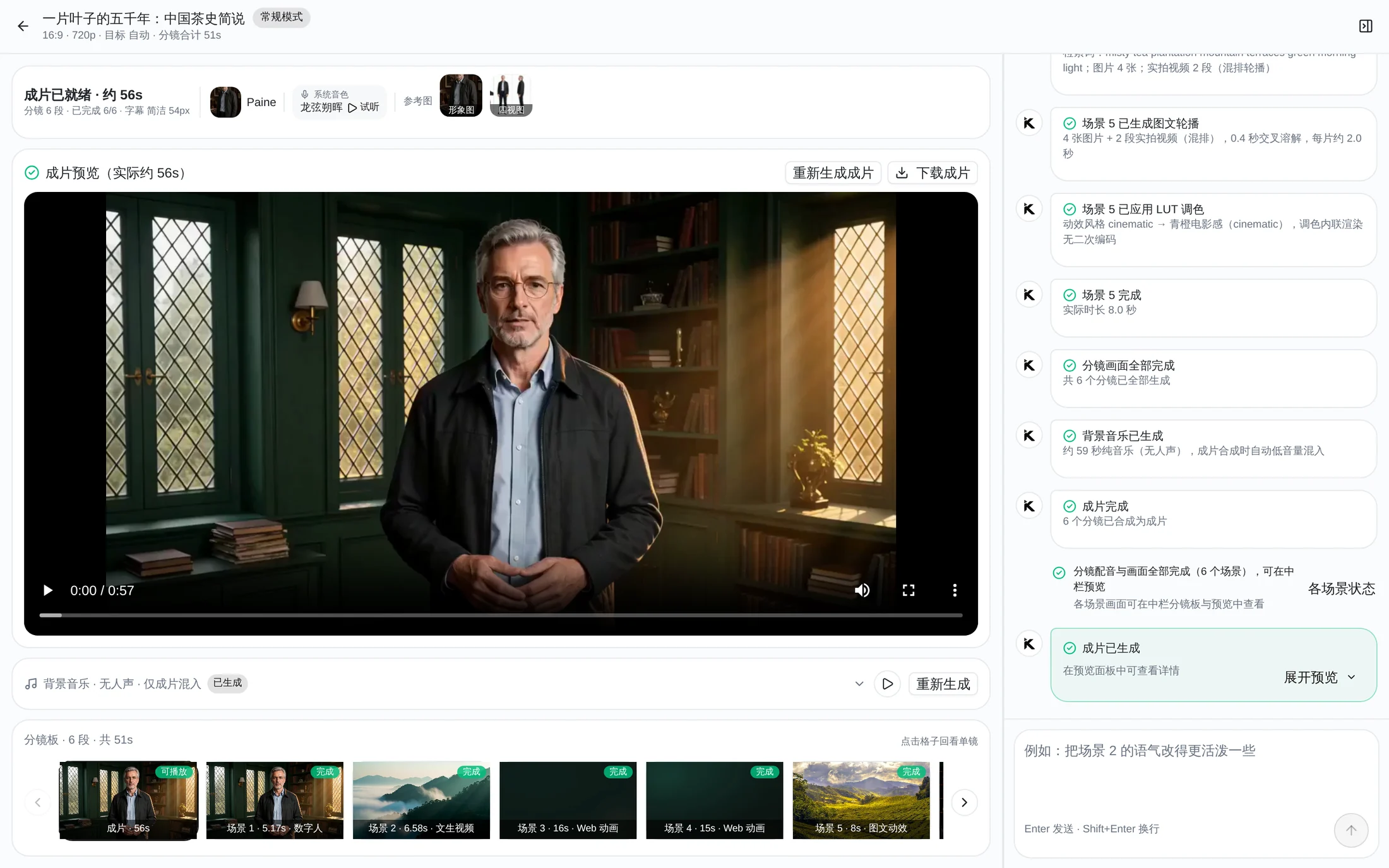Open the 场景 5 已应用 LUT 调色 message
This screenshot has width=1389, height=868.
[1213, 230]
